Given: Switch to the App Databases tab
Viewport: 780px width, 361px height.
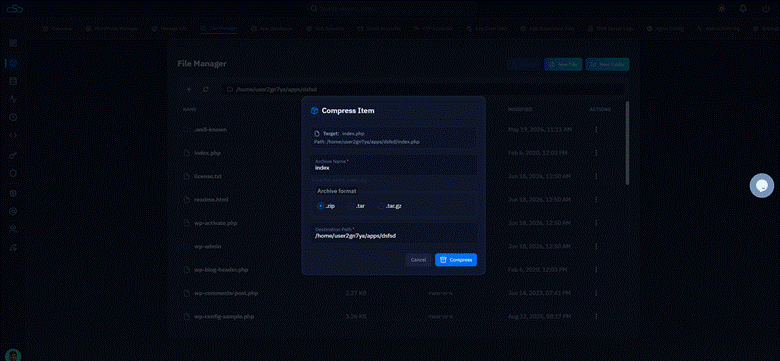Looking at the screenshot, I should click(272, 29).
